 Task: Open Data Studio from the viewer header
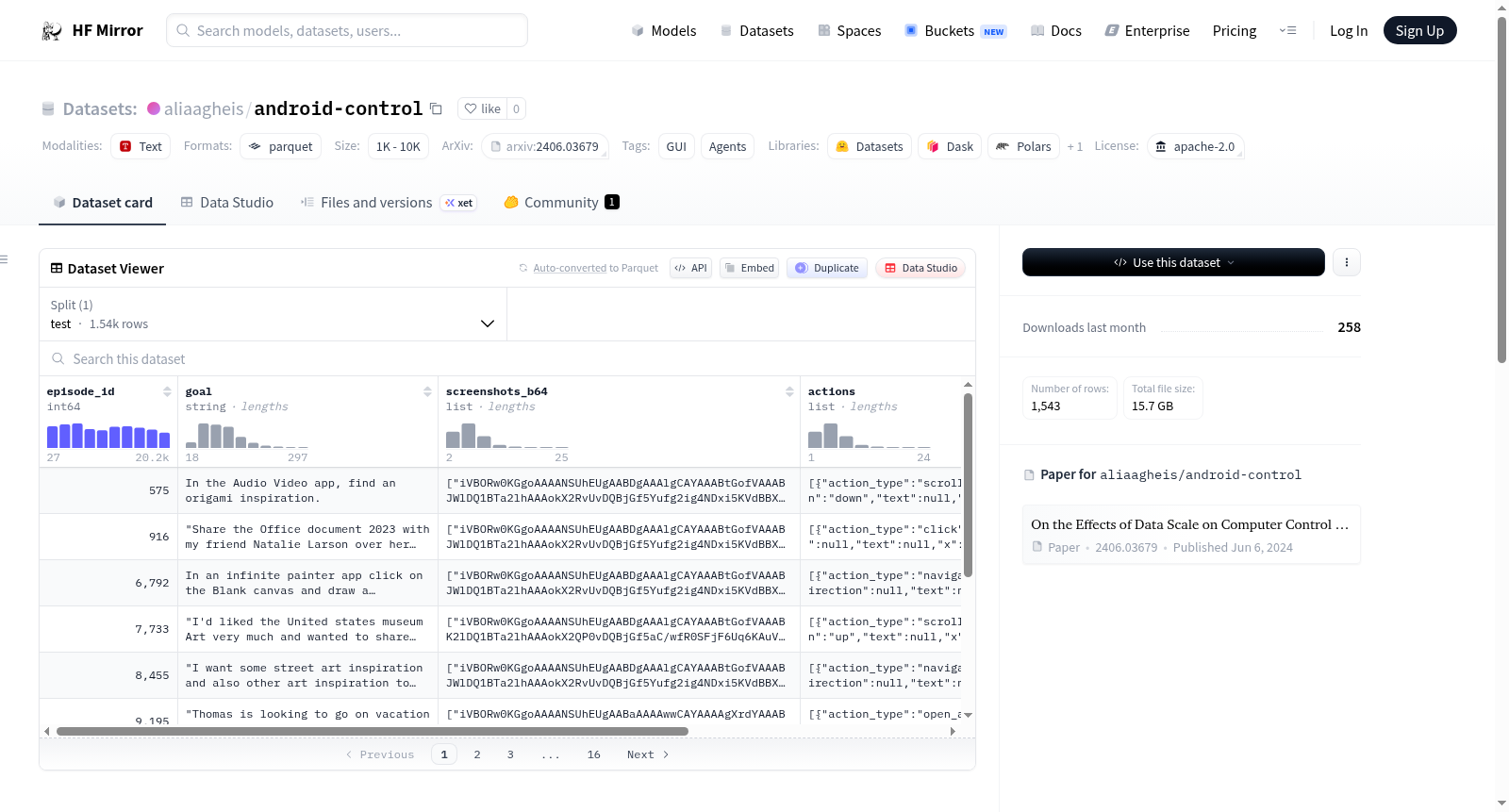(x=920, y=268)
